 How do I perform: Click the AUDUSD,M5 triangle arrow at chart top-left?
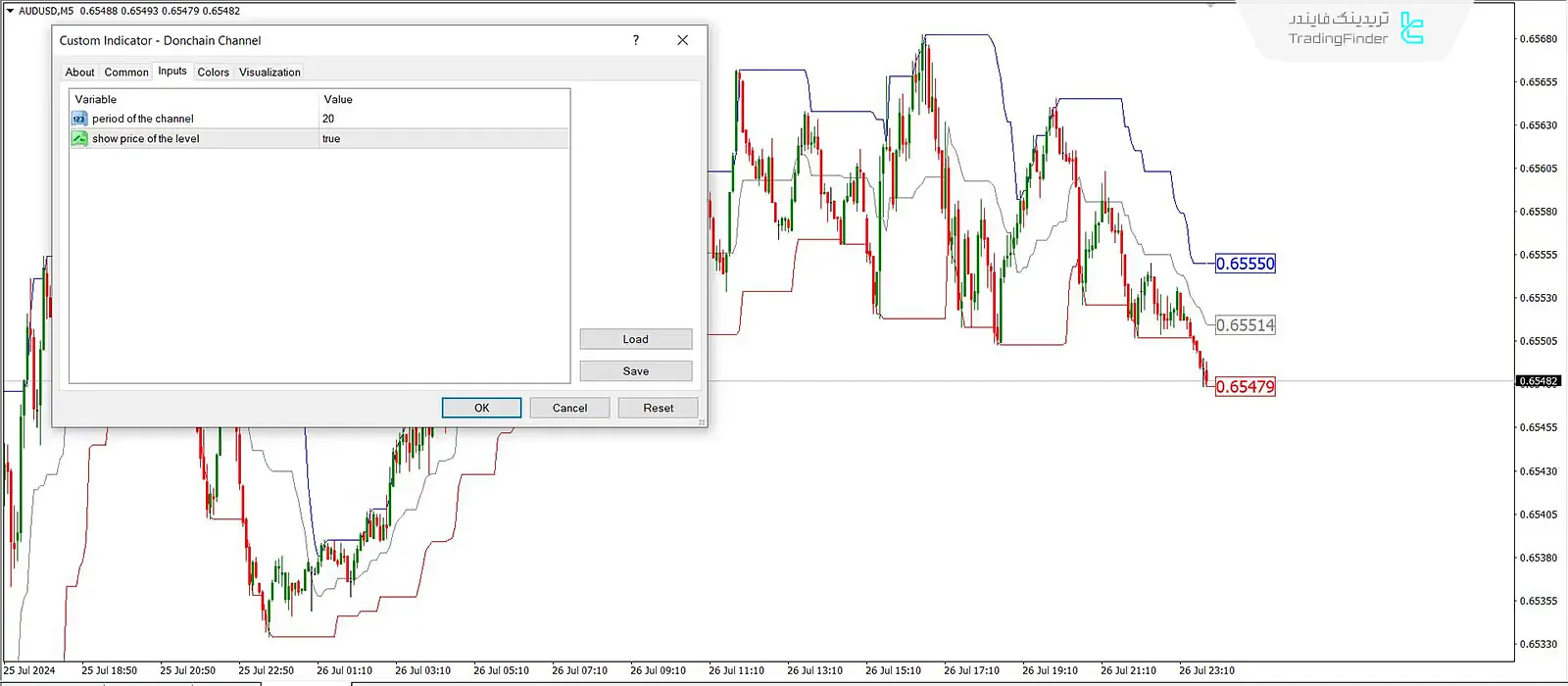(x=10, y=11)
